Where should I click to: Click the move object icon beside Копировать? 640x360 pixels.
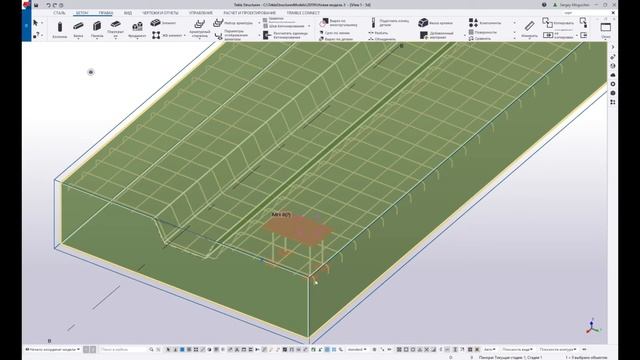click(584, 22)
